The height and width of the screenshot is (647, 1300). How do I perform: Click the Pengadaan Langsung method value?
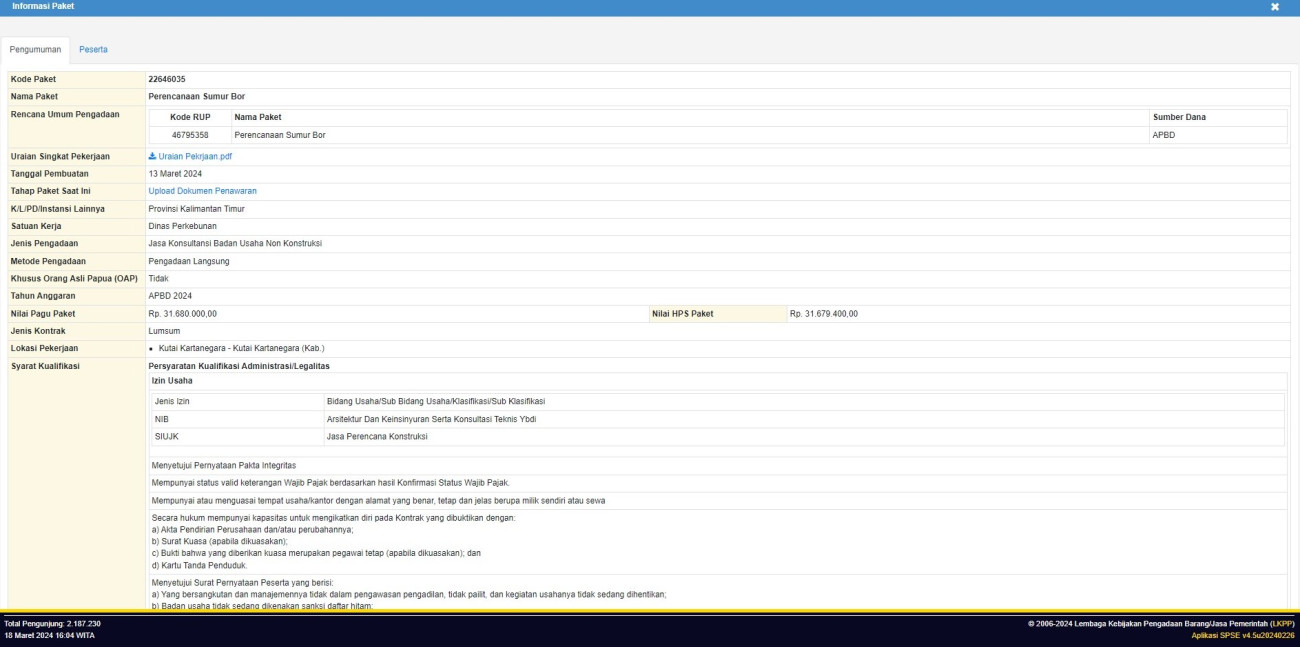pyautogui.click(x=189, y=261)
